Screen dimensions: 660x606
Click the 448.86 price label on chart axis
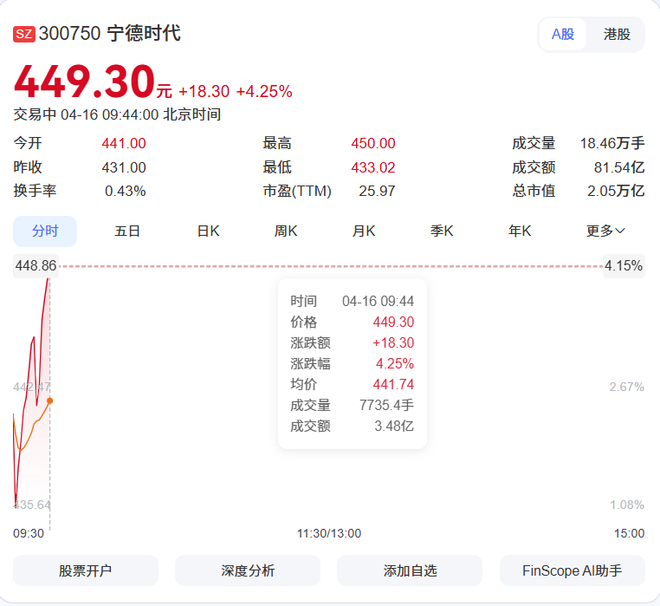pyautogui.click(x=36, y=266)
